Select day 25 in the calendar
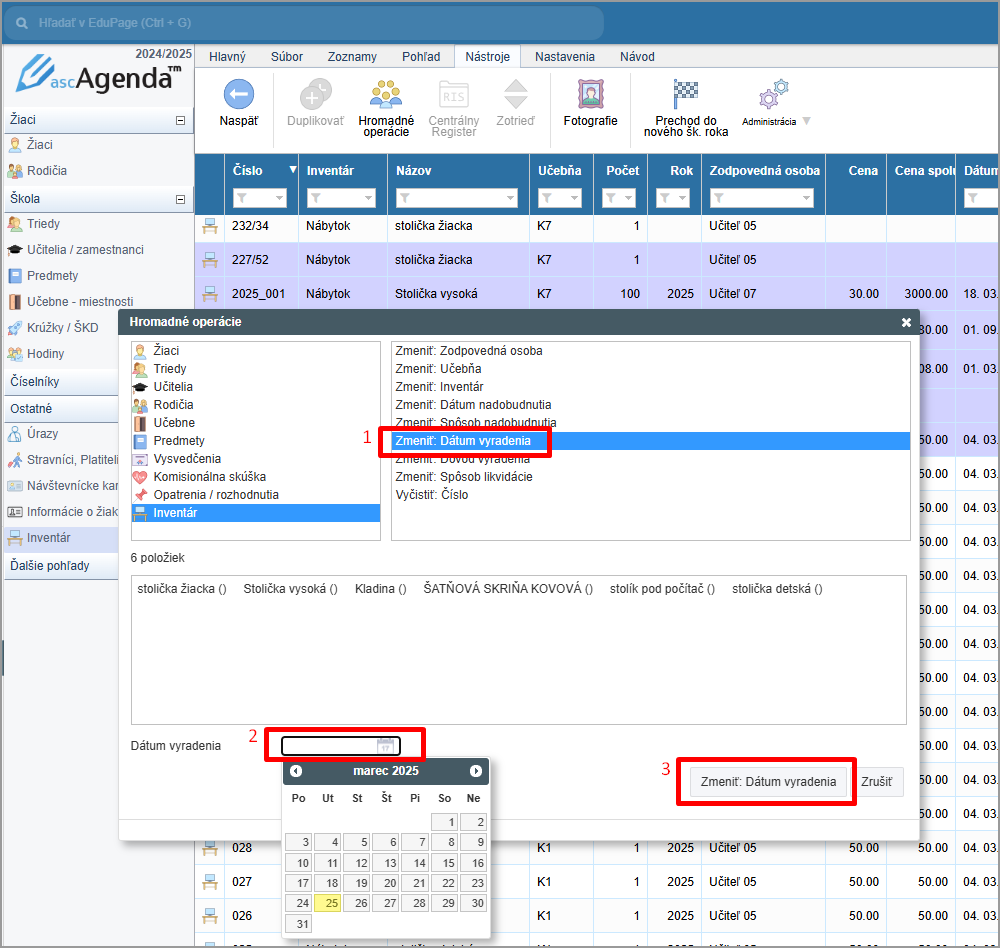1000x948 pixels. click(327, 903)
